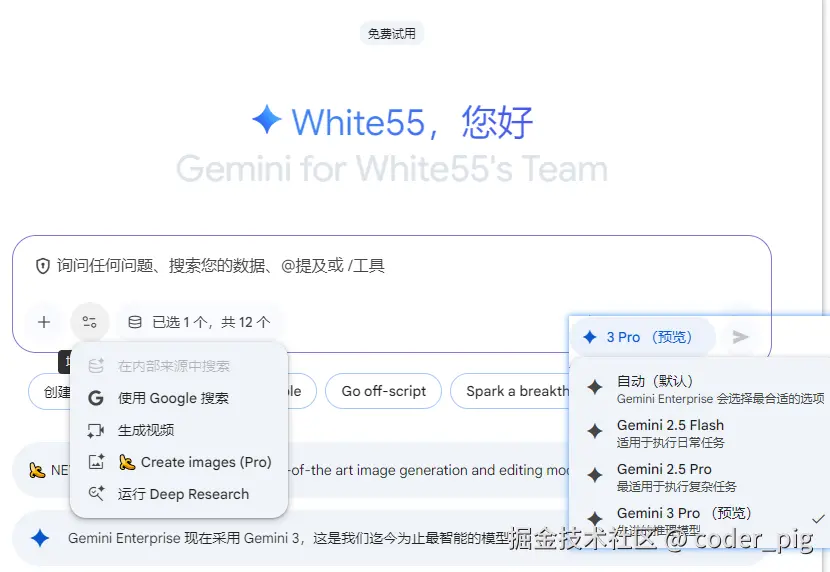The image size is (830, 572).
Task: Click the checkmark next to Gemini 3 Pro
Action: [x=818, y=519]
